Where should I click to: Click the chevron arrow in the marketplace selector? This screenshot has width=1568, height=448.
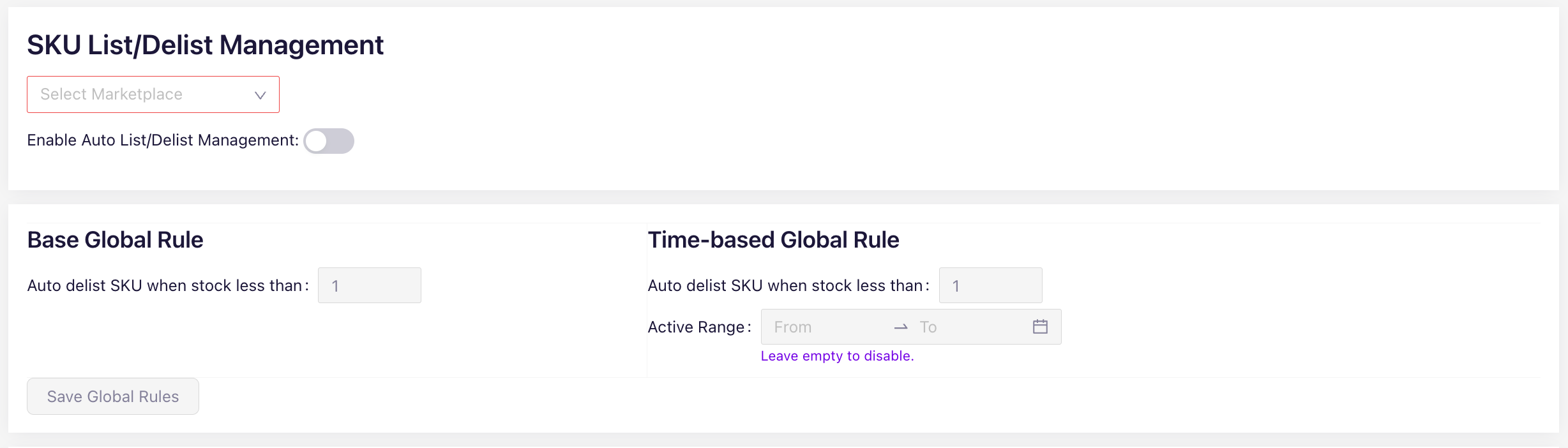[260, 95]
